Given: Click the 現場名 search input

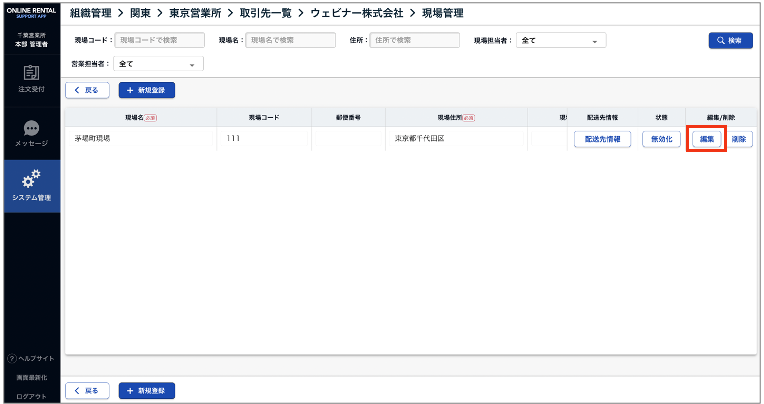Looking at the screenshot, I should pyautogui.click(x=290, y=41).
